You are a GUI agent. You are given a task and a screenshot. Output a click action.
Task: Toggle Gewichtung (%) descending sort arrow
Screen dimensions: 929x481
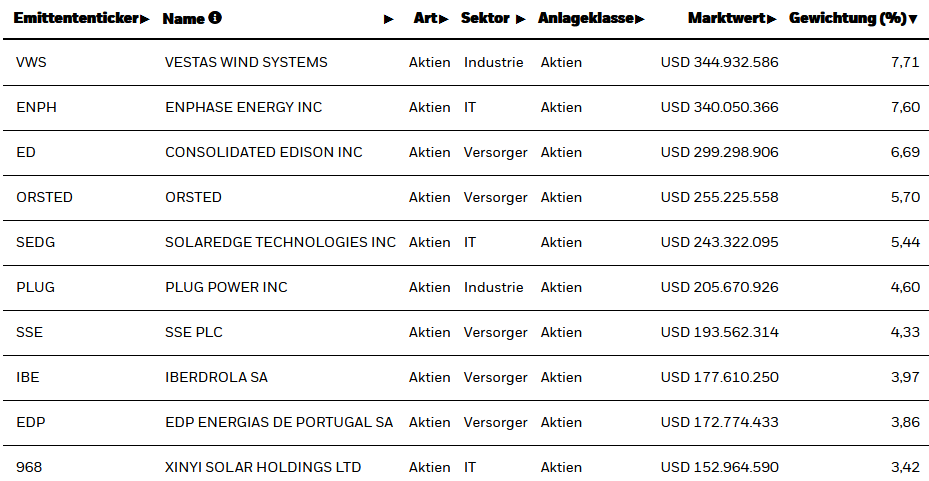click(913, 19)
